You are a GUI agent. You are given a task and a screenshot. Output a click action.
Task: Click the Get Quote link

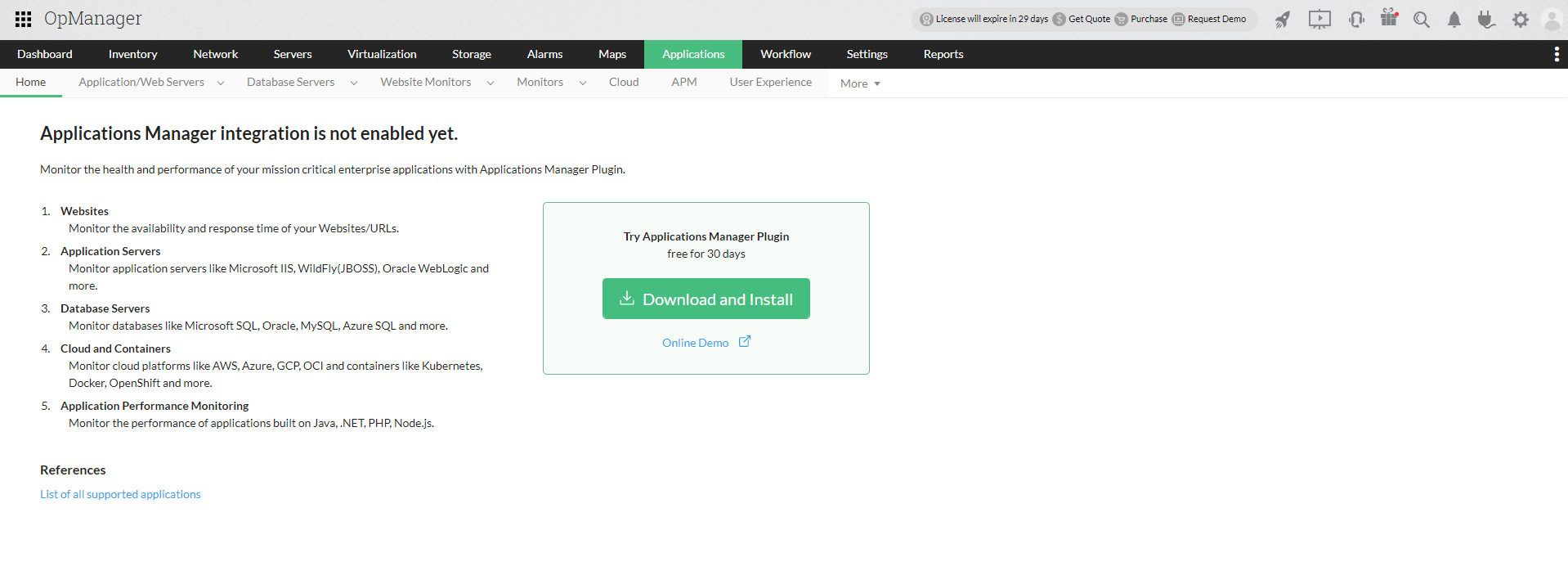point(1090,19)
